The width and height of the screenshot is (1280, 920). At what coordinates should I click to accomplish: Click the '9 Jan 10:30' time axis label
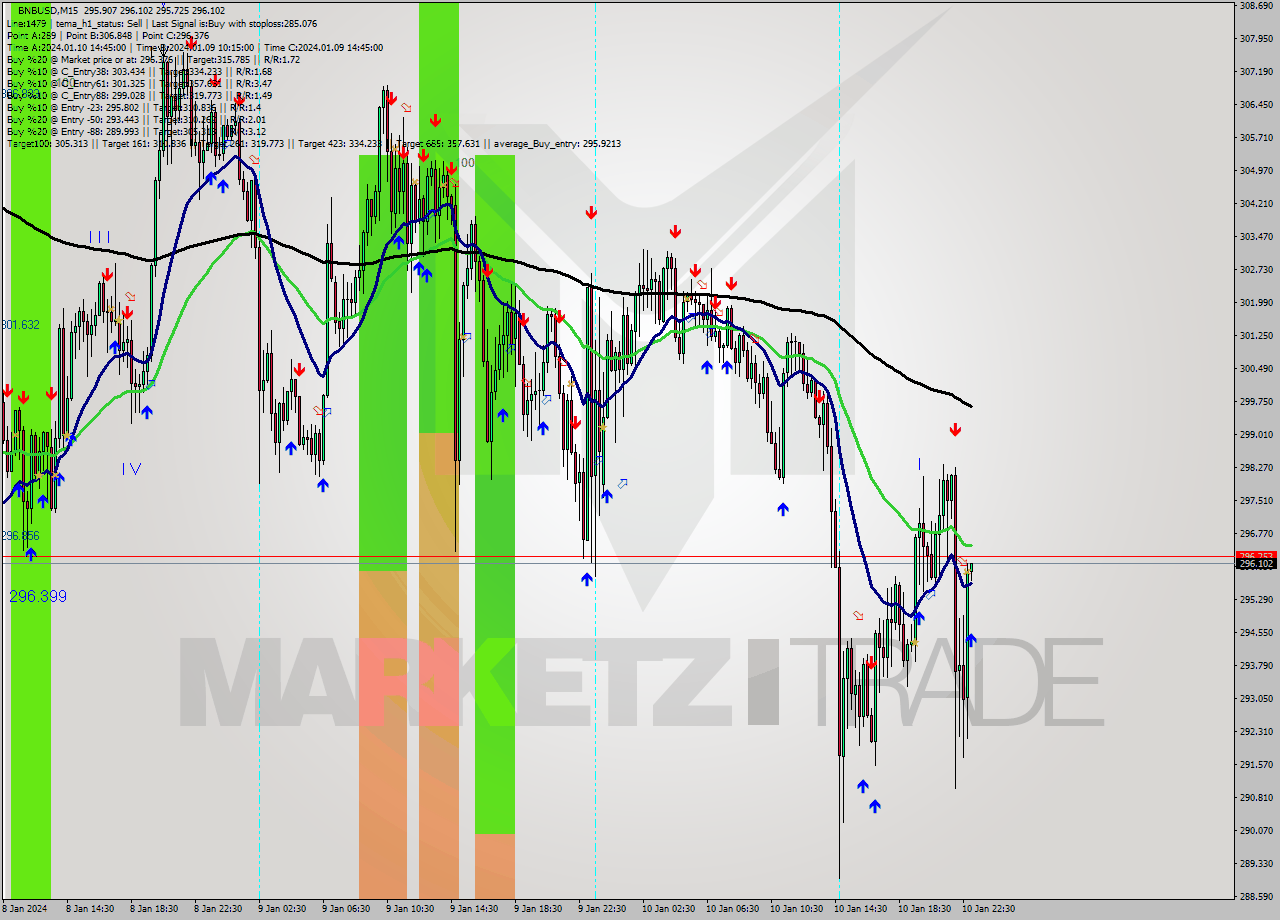pyautogui.click(x=410, y=909)
